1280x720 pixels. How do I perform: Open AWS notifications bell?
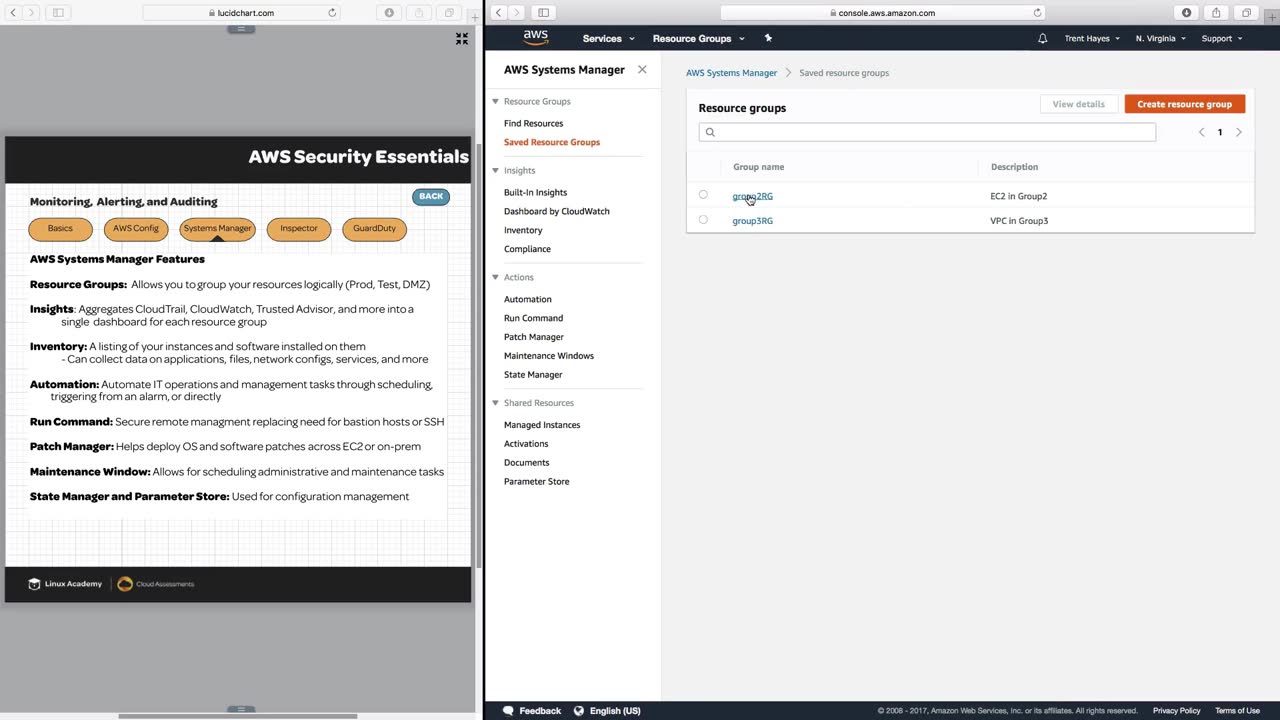[x=1042, y=38]
